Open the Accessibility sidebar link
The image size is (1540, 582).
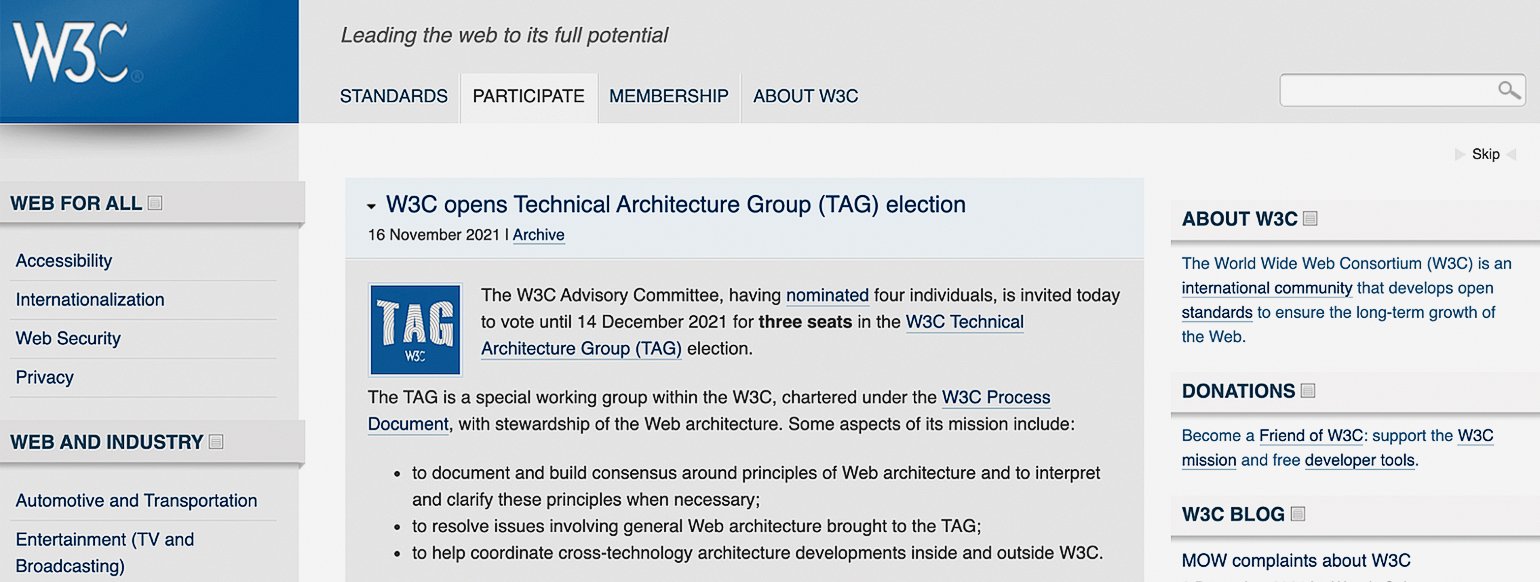tap(64, 261)
